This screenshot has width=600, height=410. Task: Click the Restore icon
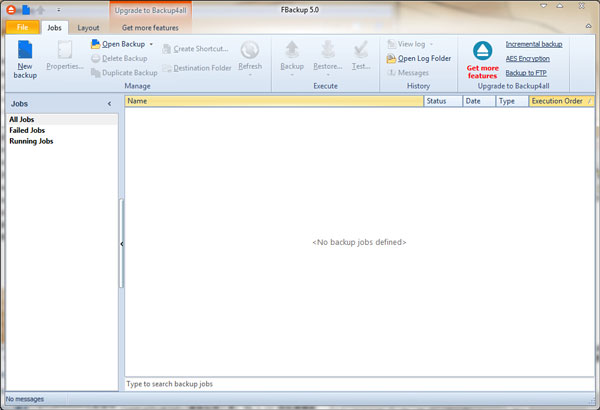click(x=328, y=50)
